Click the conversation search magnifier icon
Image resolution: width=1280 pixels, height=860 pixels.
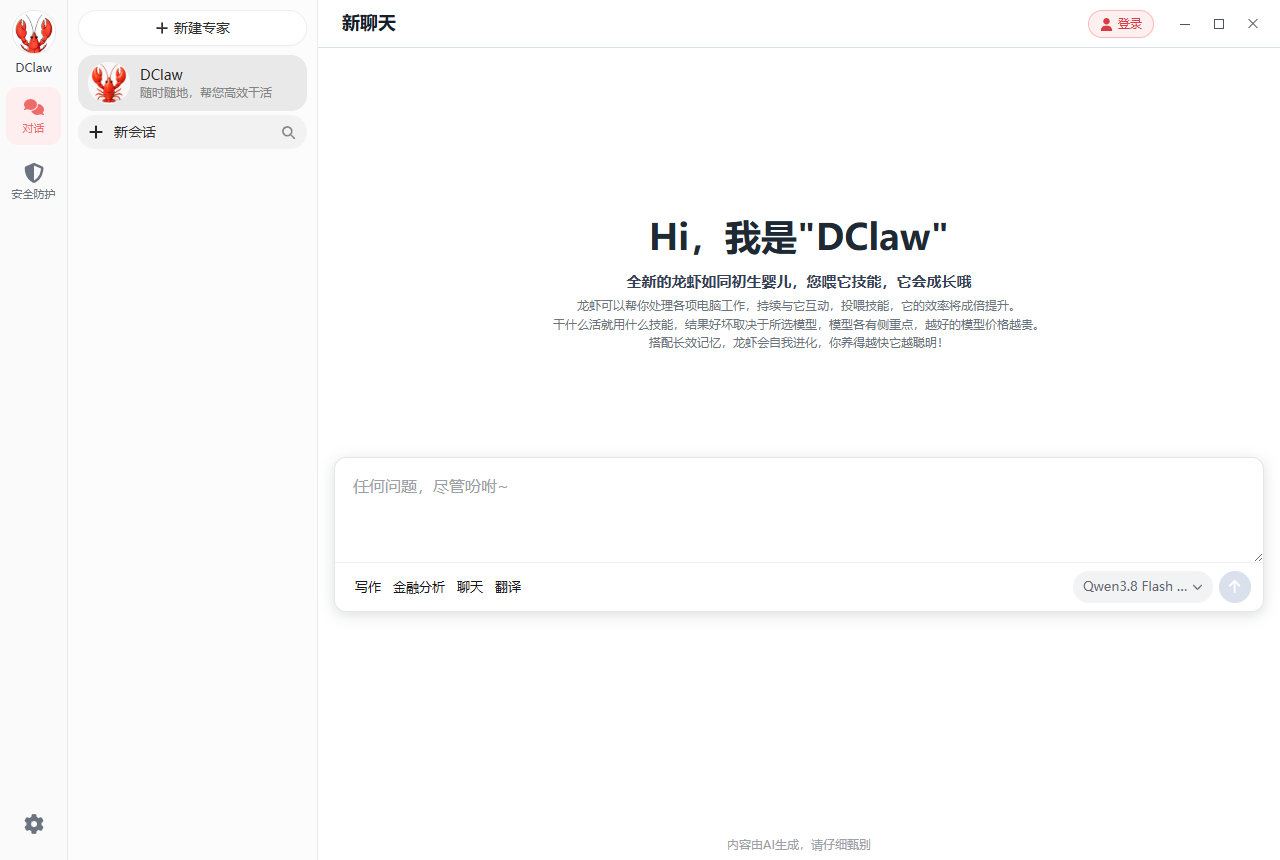288,132
